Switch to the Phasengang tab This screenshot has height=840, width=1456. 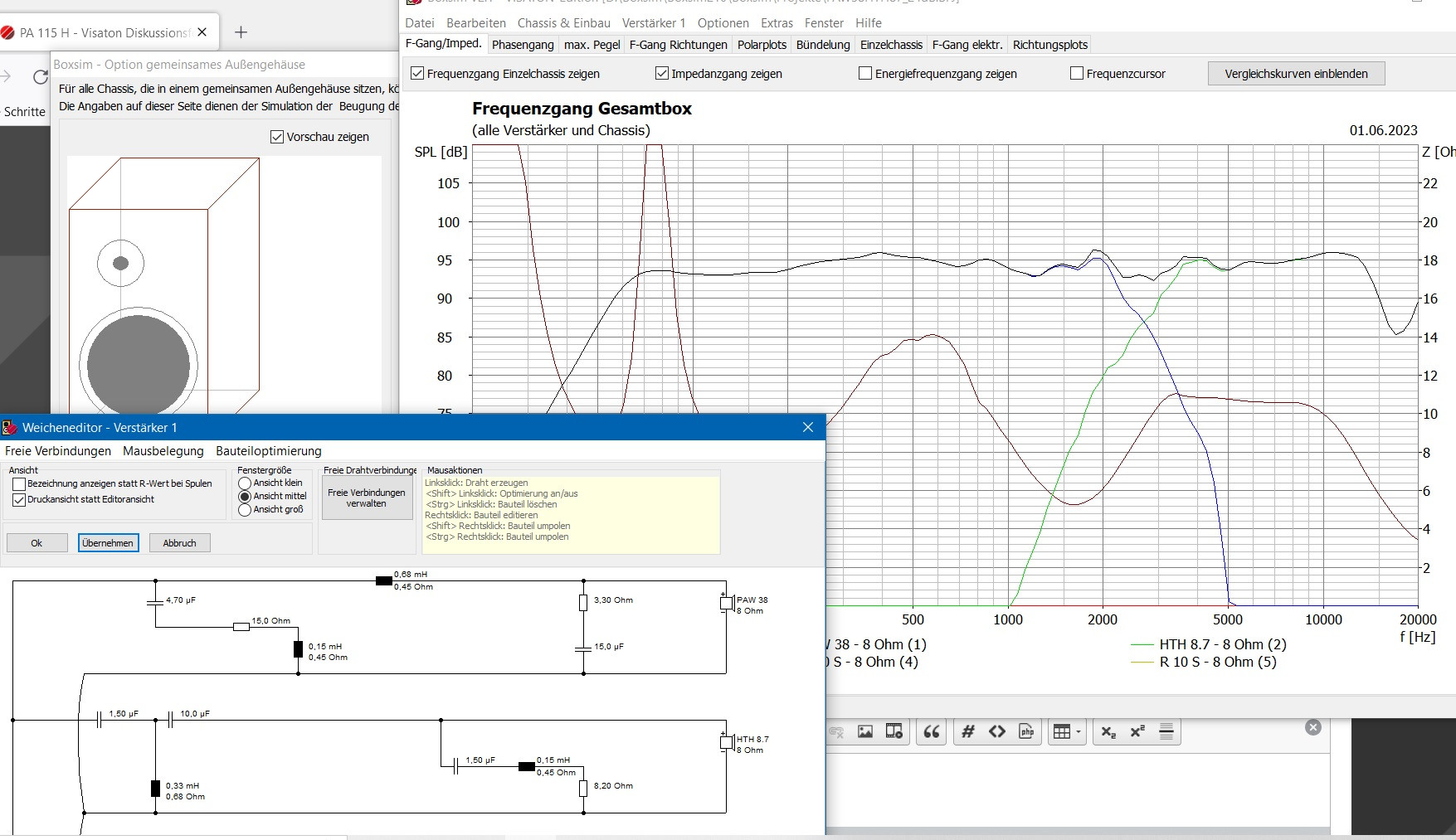coord(523,45)
